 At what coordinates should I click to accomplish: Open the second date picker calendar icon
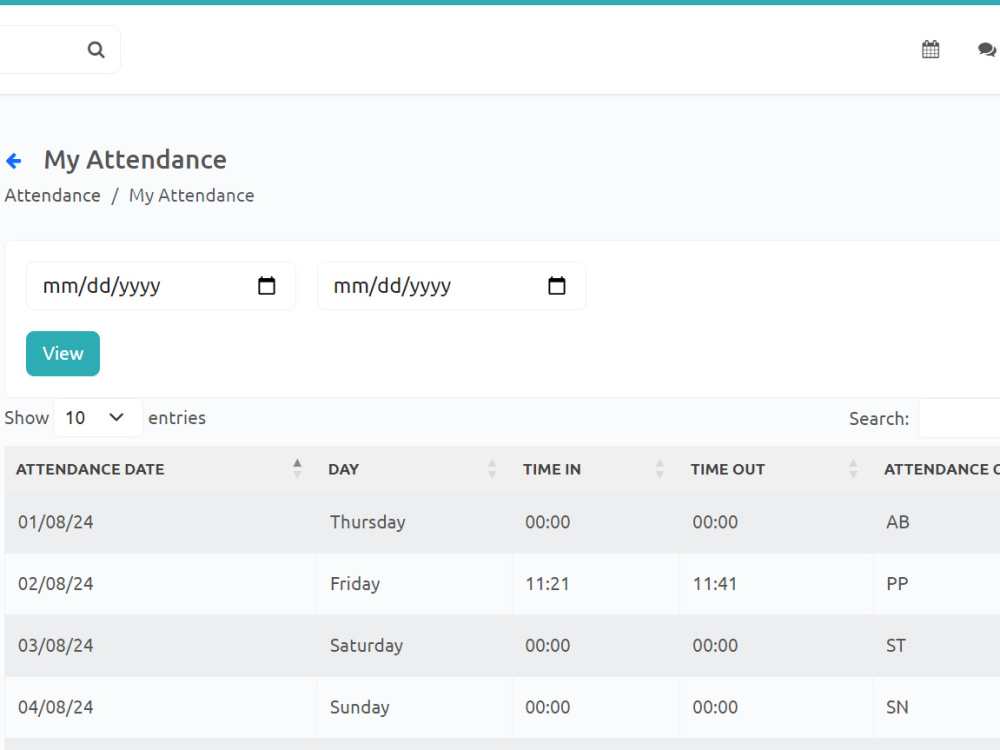click(557, 286)
